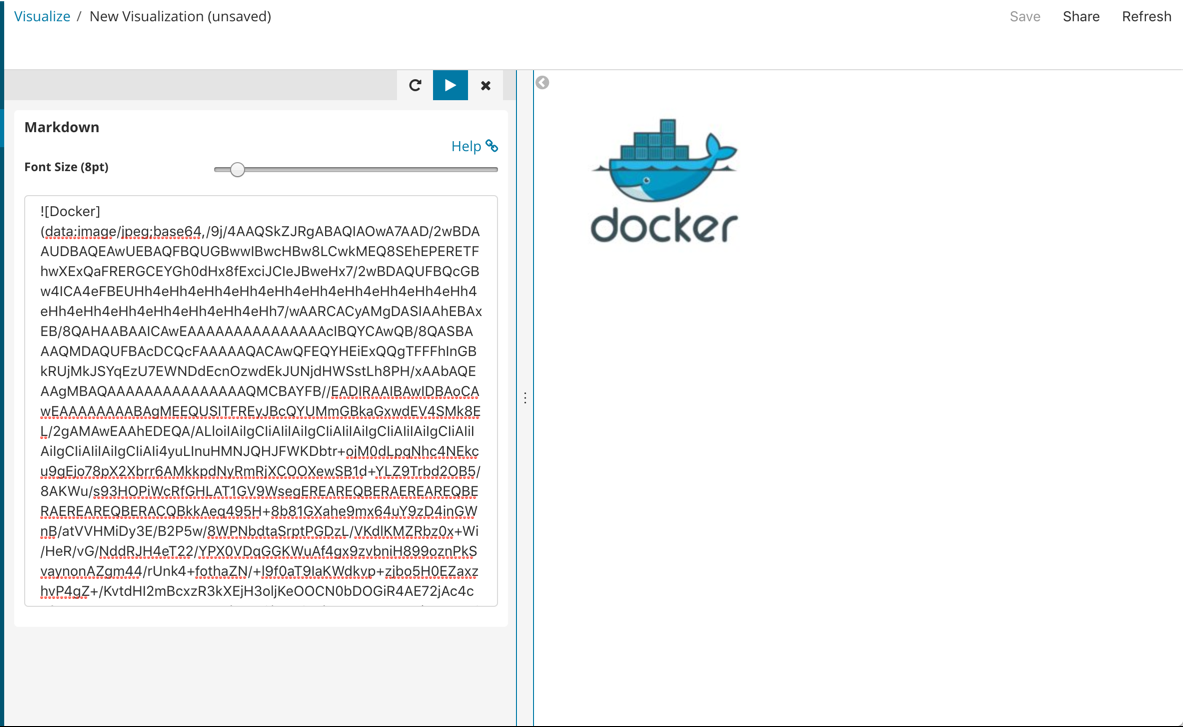Apply changes with the blue play button

pyautogui.click(x=450, y=85)
